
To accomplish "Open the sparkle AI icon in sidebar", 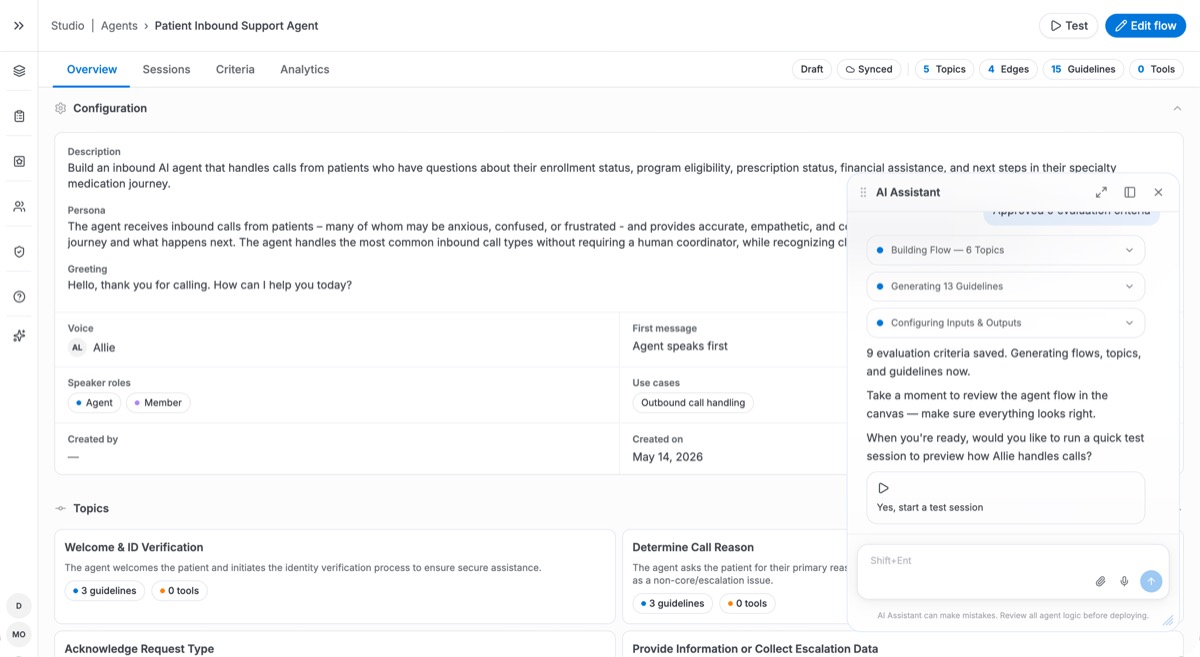I will [19, 336].
